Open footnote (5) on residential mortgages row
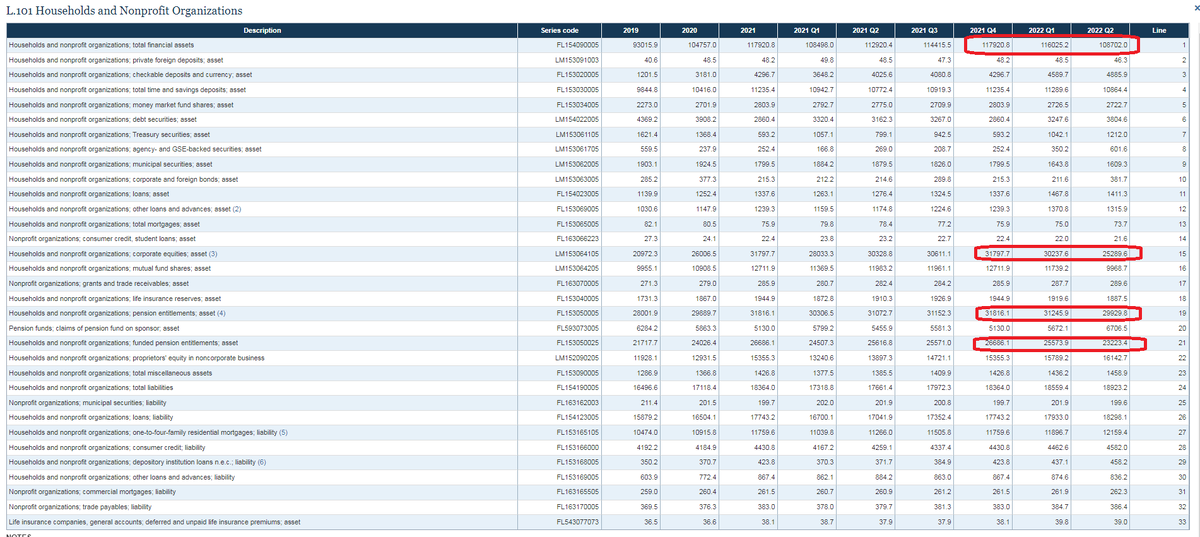The image size is (1200, 537). (283, 432)
